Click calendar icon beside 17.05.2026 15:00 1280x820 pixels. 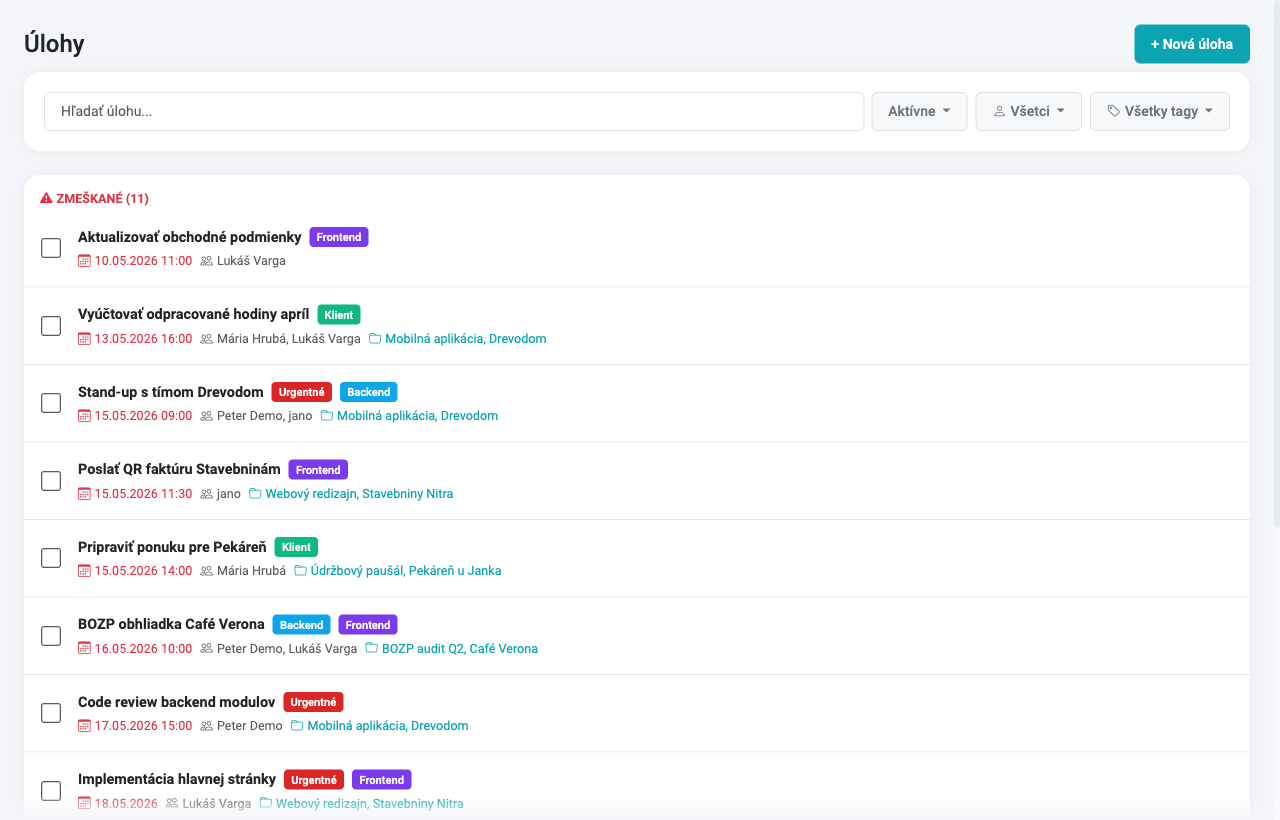click(x=84, y=726)
